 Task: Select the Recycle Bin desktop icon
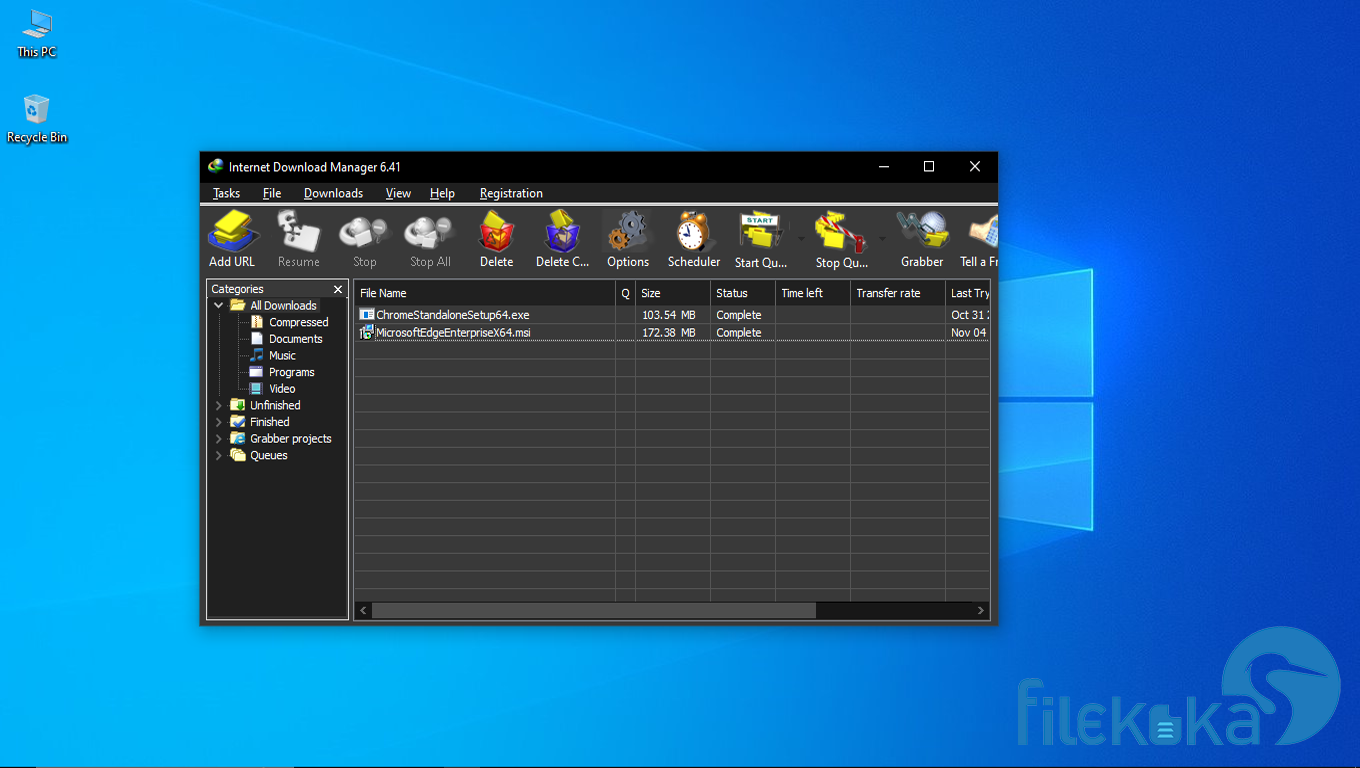point(37,119)
